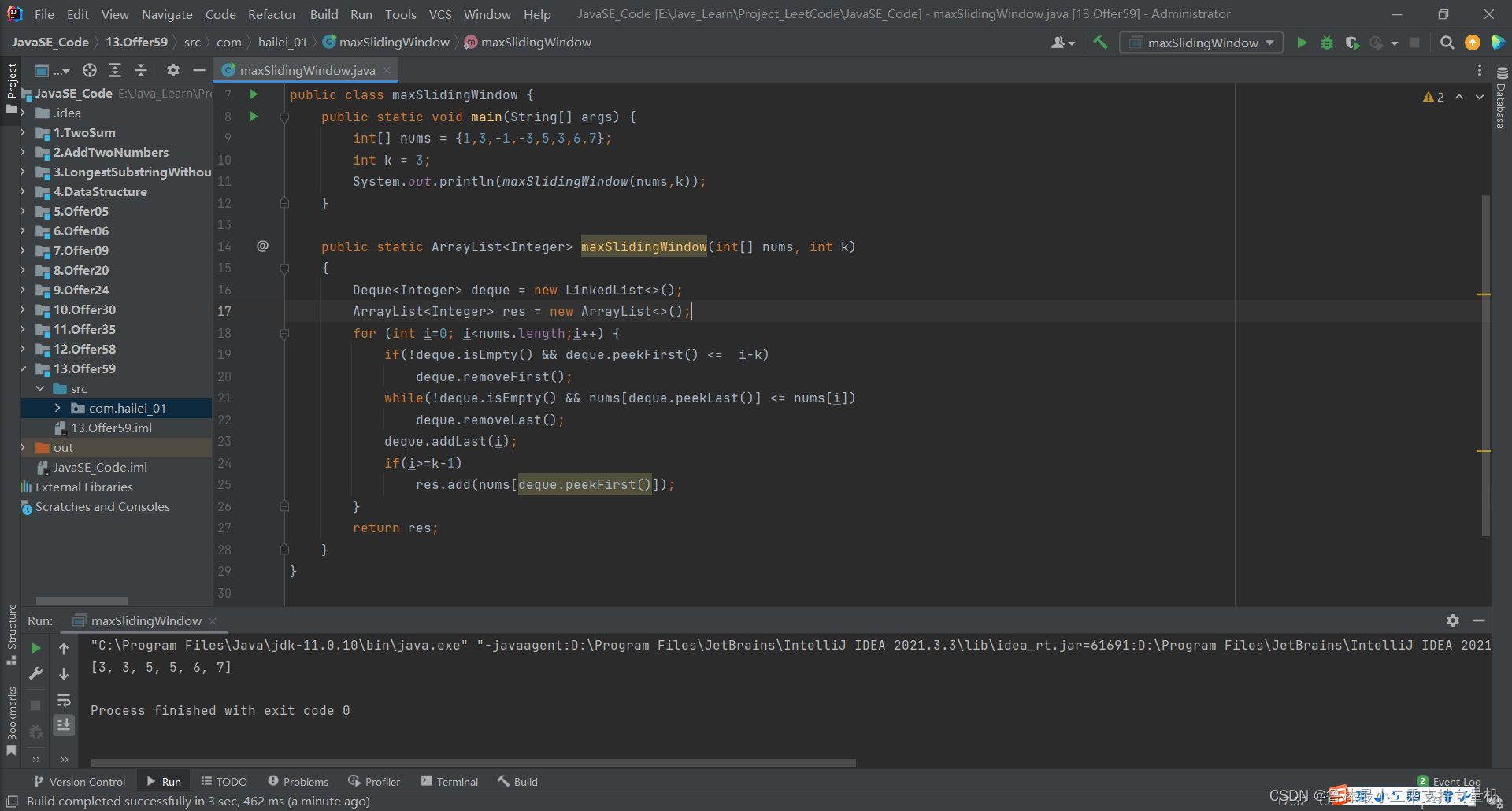The width and height of the screenshot is (1512, 811).
Task: Open Scratches and Consoles node
Action: point(102,507)
